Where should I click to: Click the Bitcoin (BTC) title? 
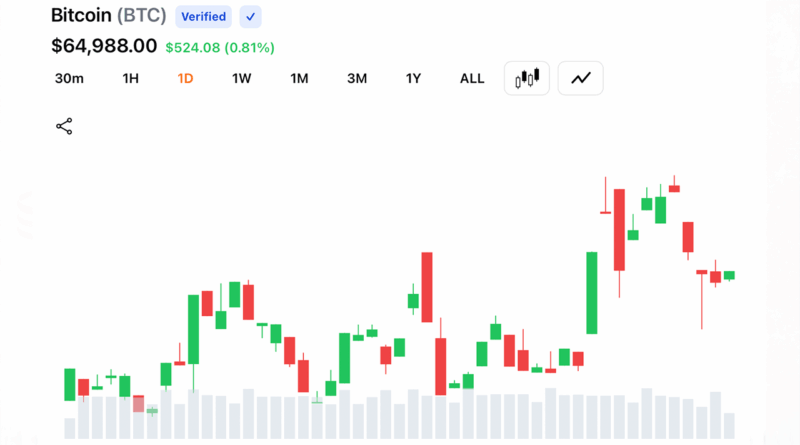coord(109,15)
